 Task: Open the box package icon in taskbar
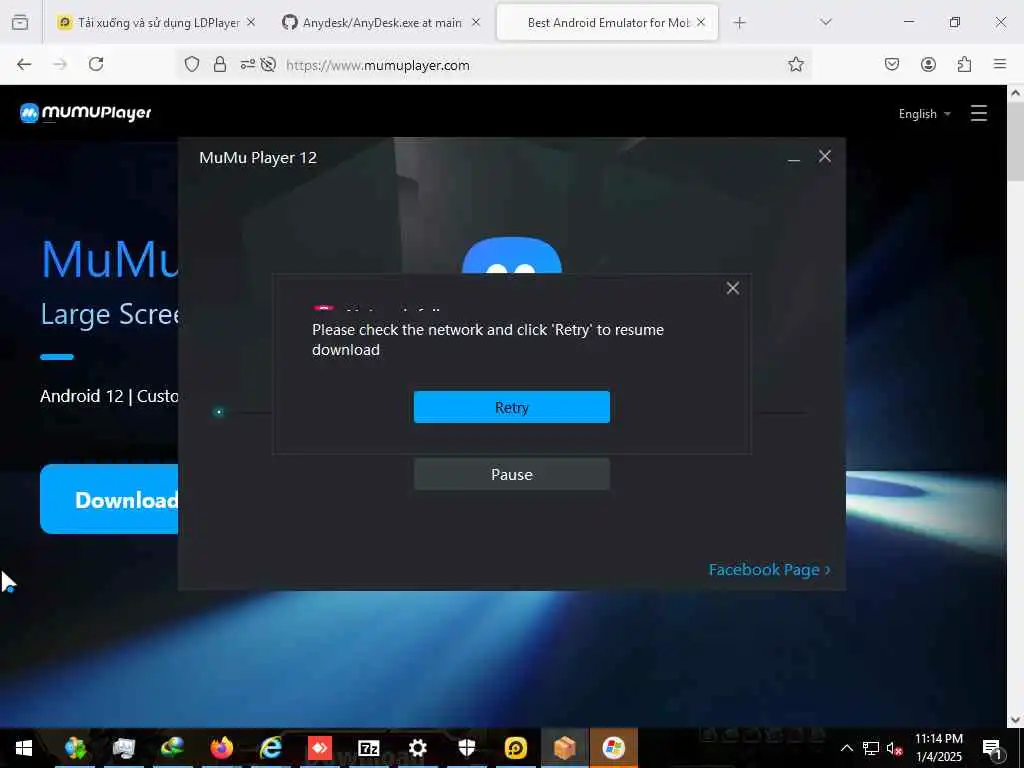click(565, 748)
